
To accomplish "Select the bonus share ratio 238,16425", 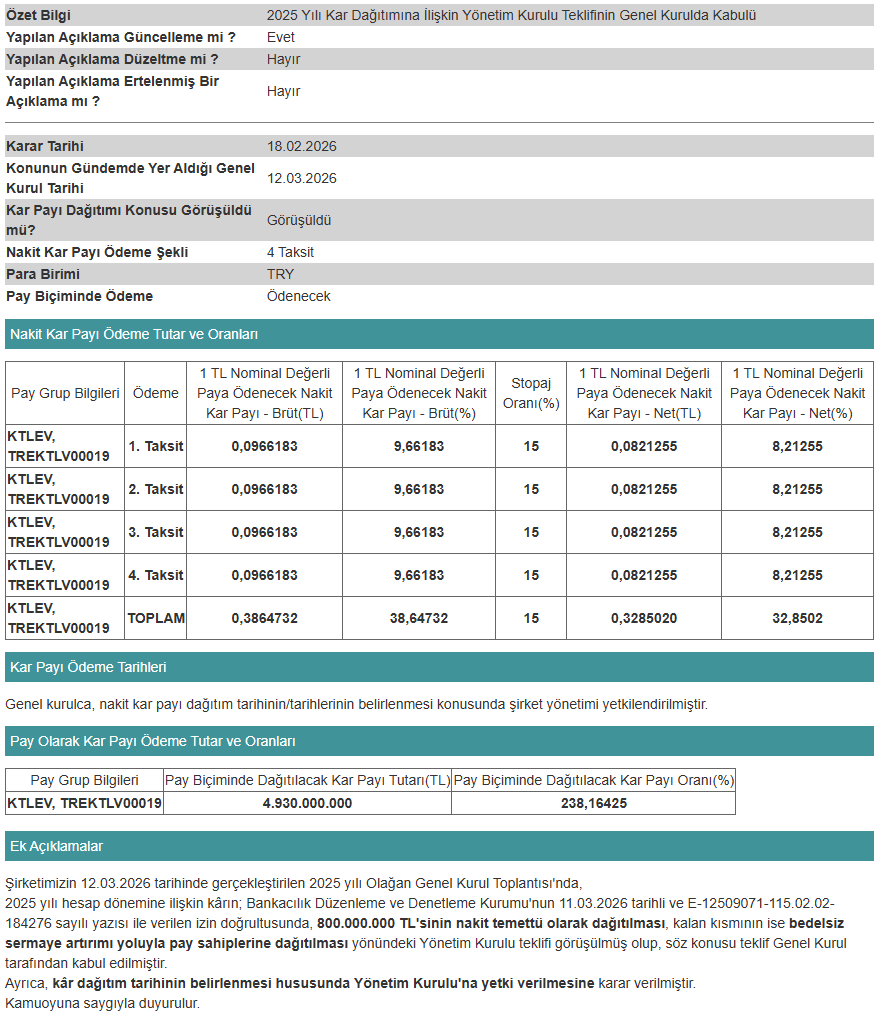I will (x=593, y=803).
